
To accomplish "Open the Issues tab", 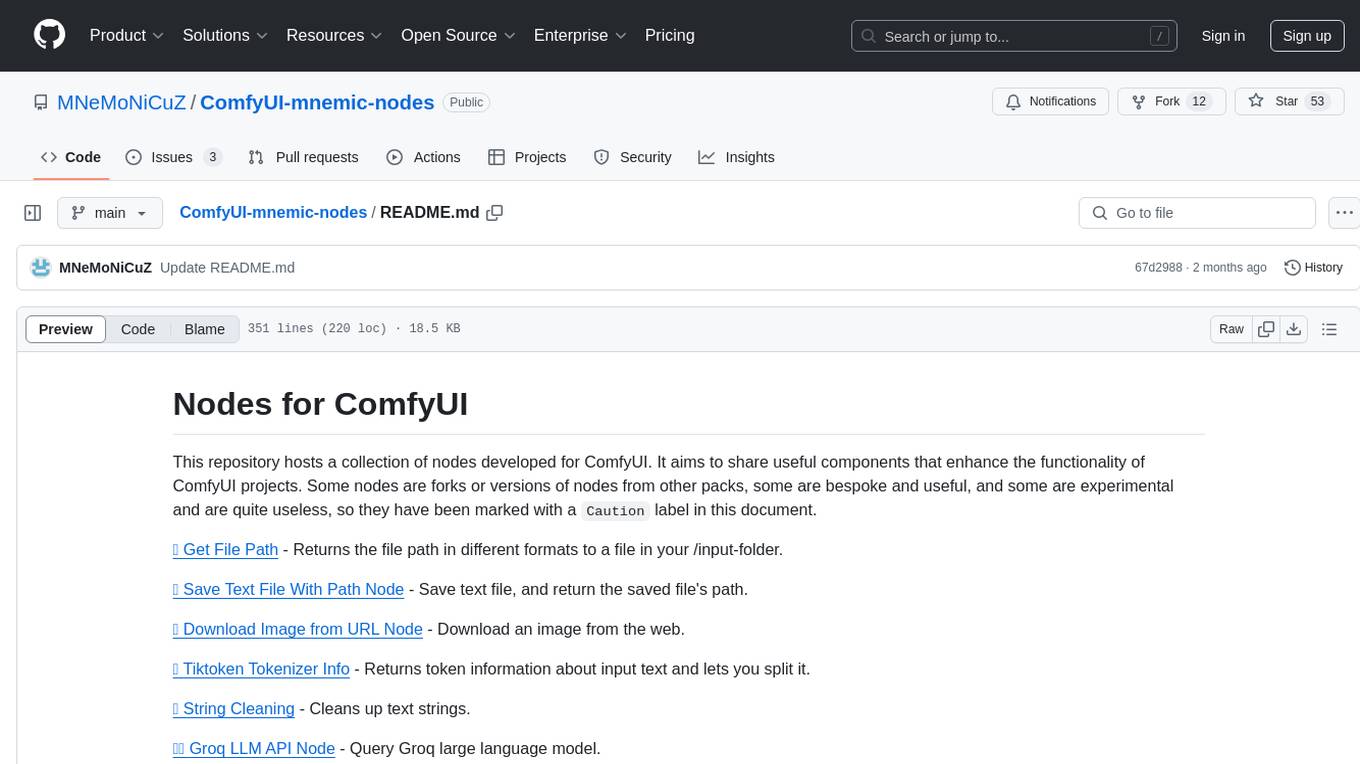I will [173, 157].
